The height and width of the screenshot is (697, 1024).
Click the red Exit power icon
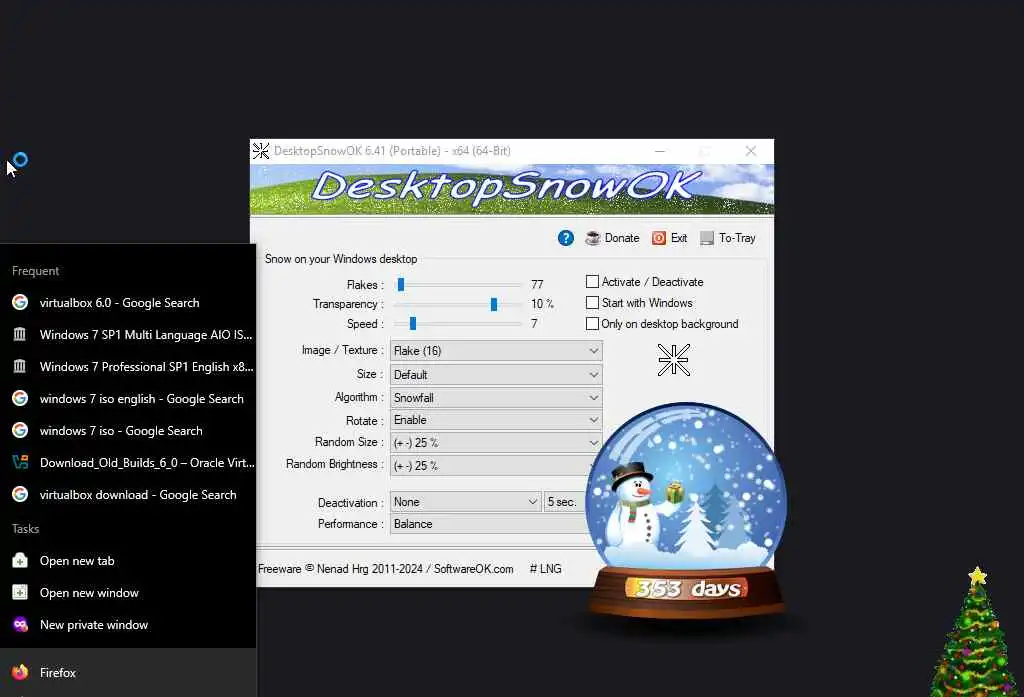click(659, 238)
